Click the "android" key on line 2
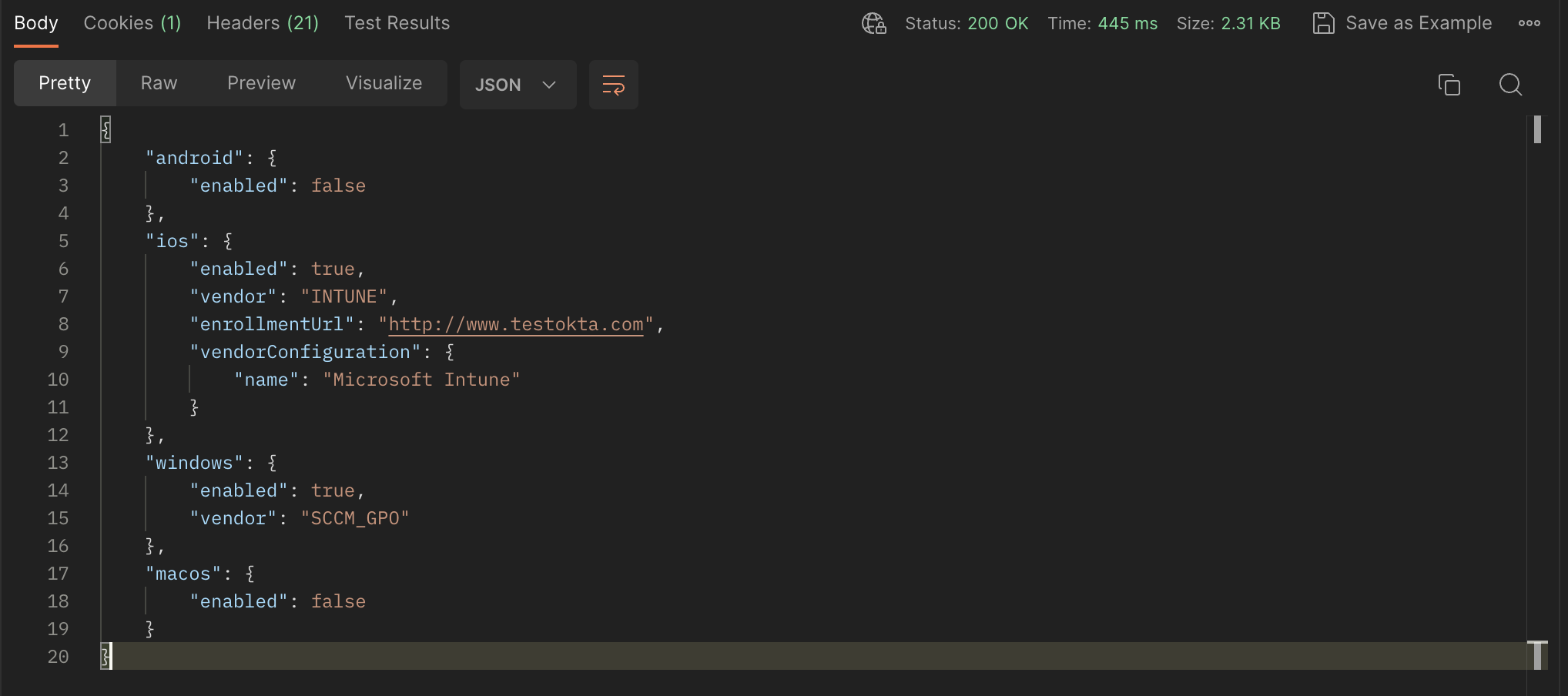Screen dimensions: 1568x696 pyautogui.click(x=194, y=158)
